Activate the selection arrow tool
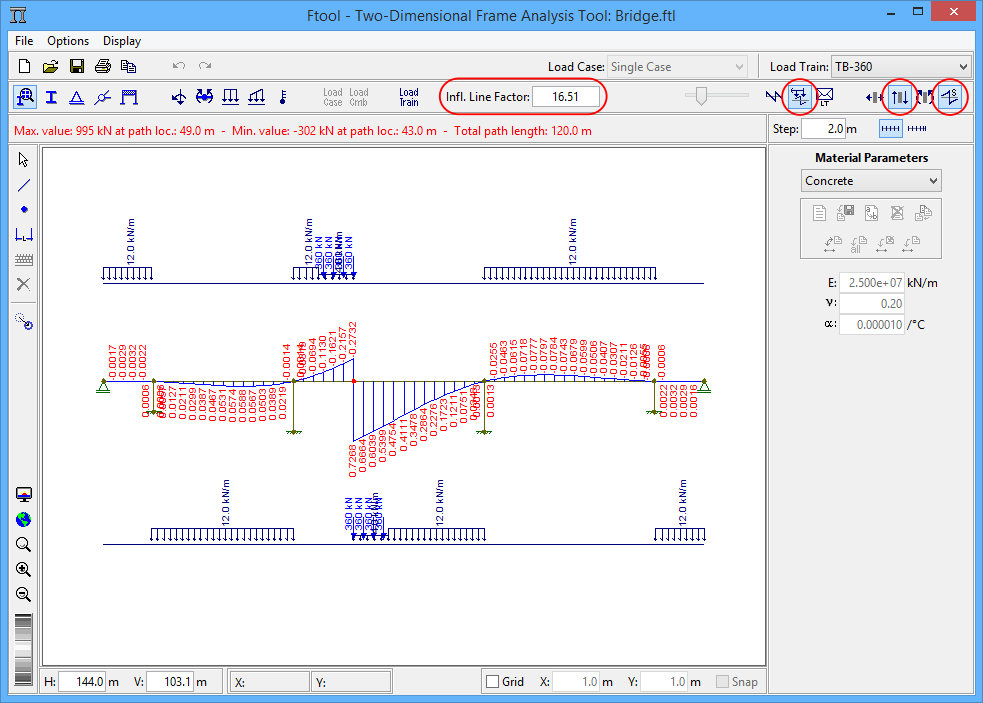Screen dimensions: 983x703 tap(24, 160)
